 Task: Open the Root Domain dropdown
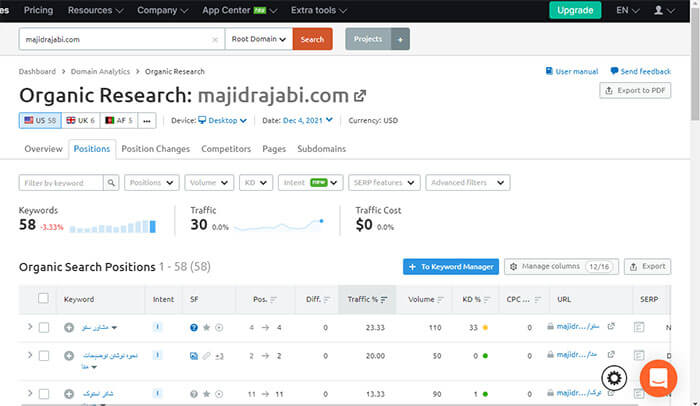pyautogui.click(x=259, y=39)
